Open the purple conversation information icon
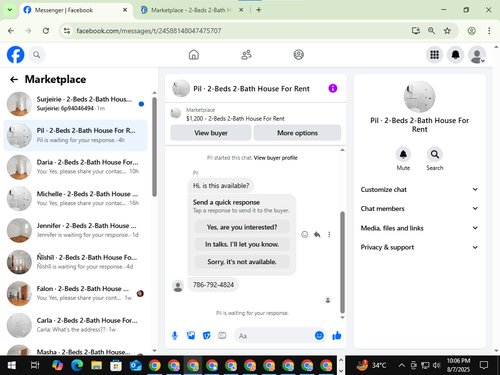500x375 pixels. click(x=333, y=88)
